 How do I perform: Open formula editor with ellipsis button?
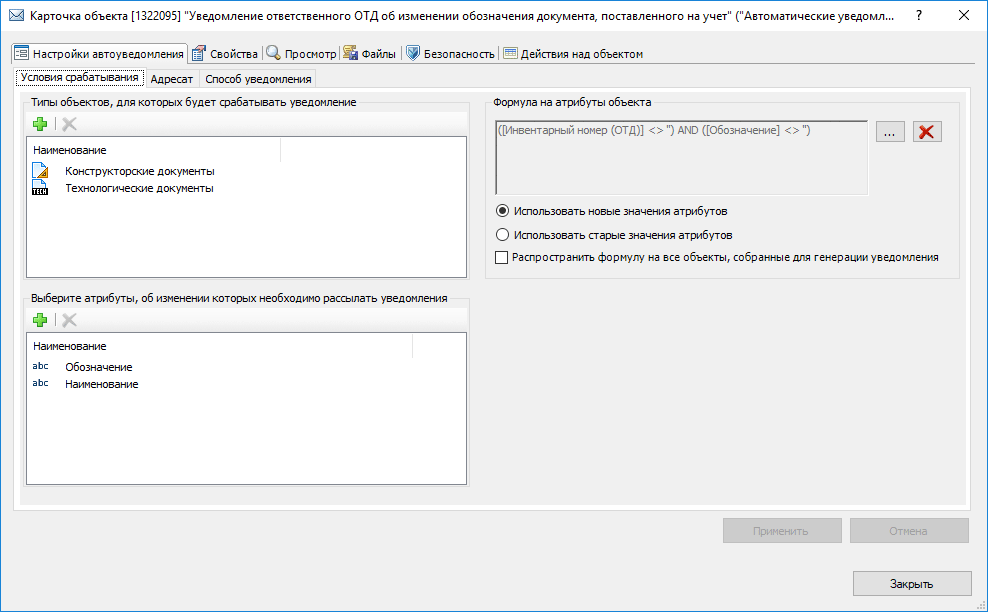point(890,132)
